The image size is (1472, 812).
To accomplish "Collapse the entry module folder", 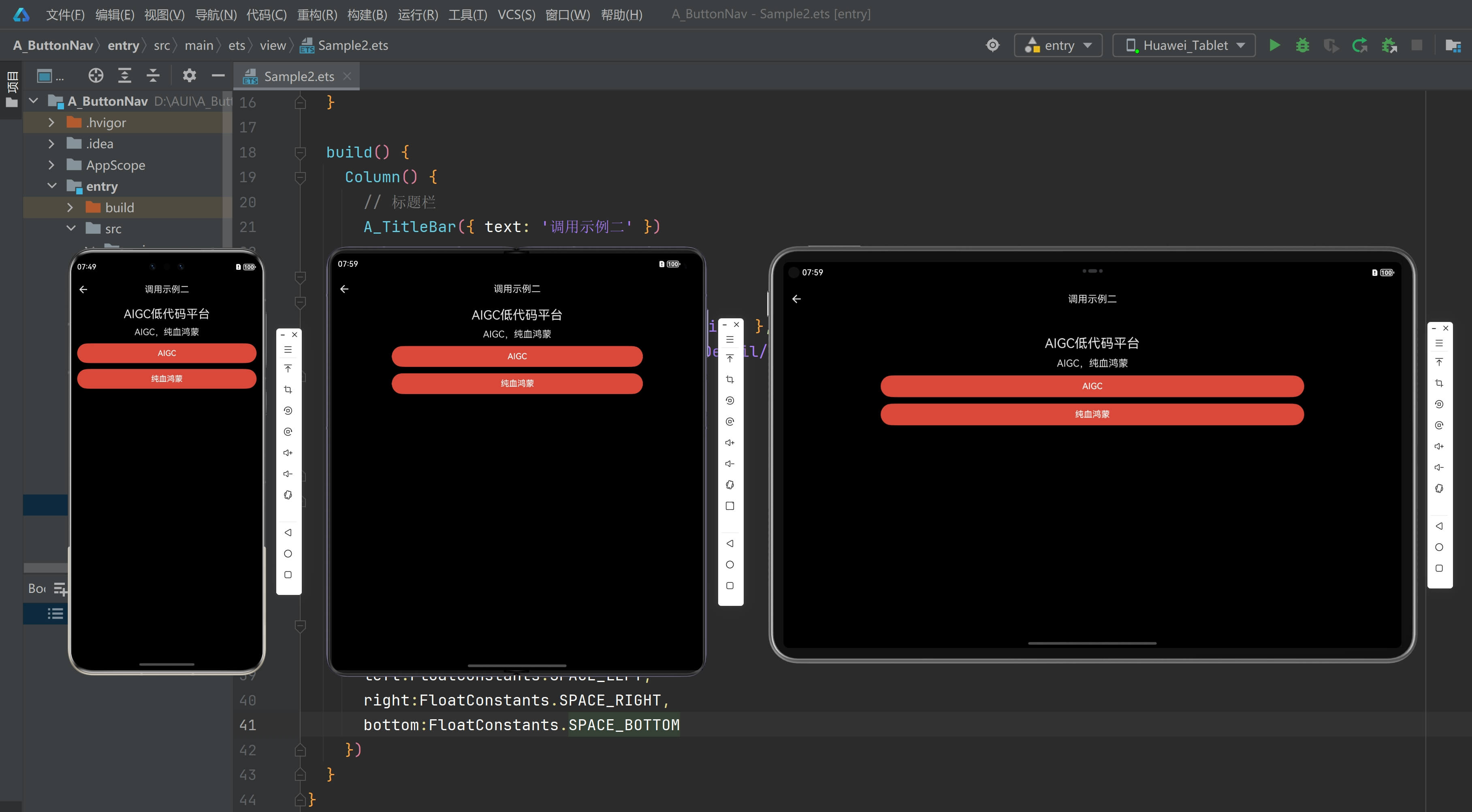I will coord(51,186).
